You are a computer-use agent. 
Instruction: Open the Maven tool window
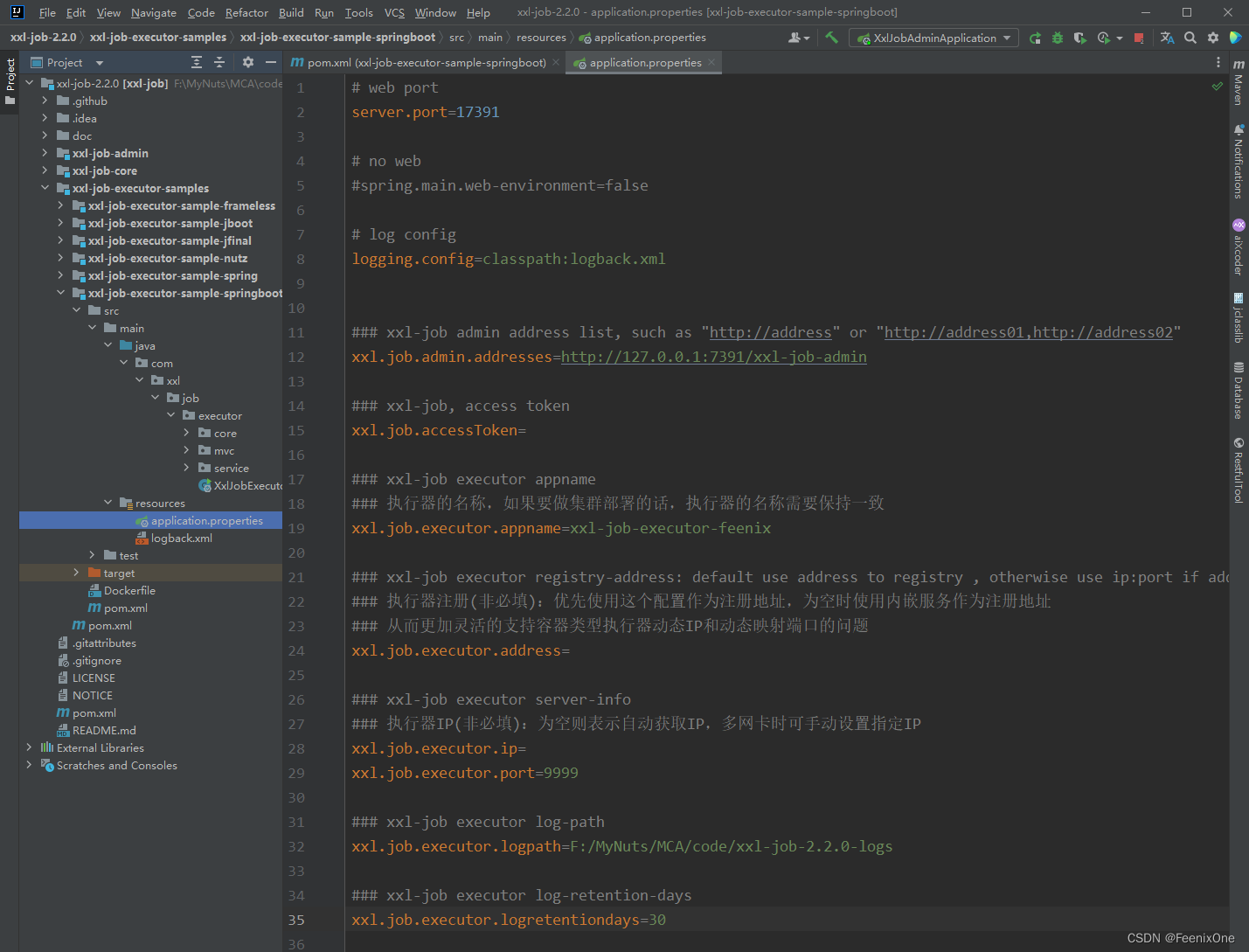click(x=1239, y=82)
